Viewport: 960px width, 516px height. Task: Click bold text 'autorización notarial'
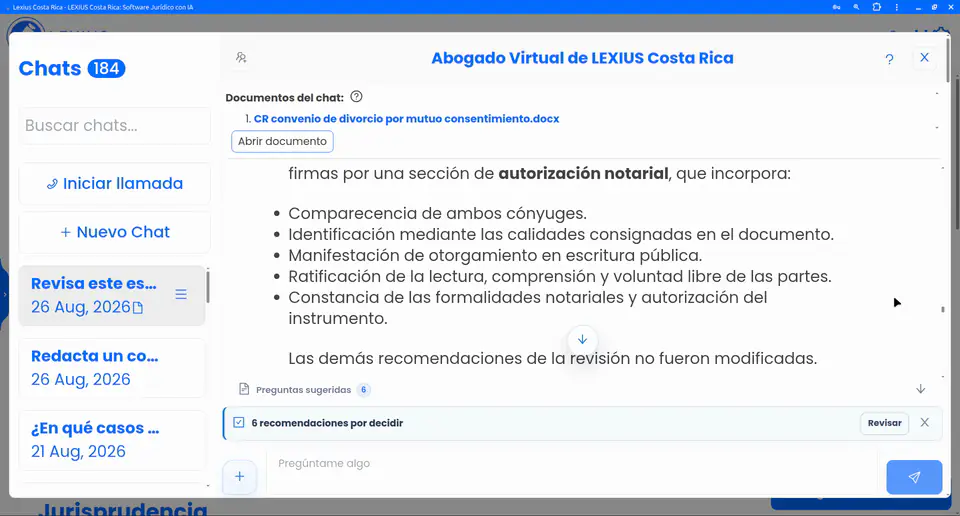point(583,173)
